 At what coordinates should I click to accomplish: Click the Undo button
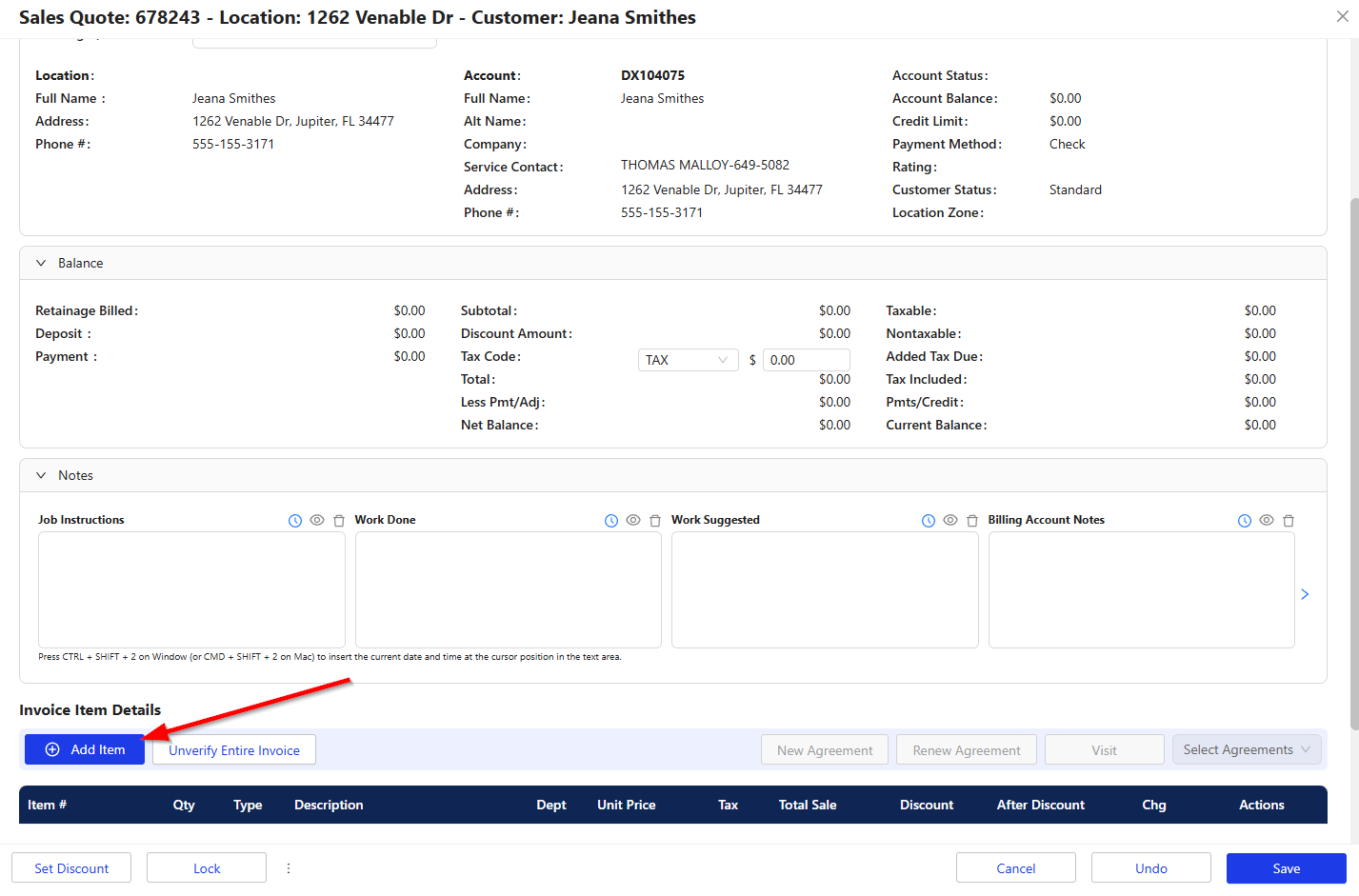[1151, 868]
